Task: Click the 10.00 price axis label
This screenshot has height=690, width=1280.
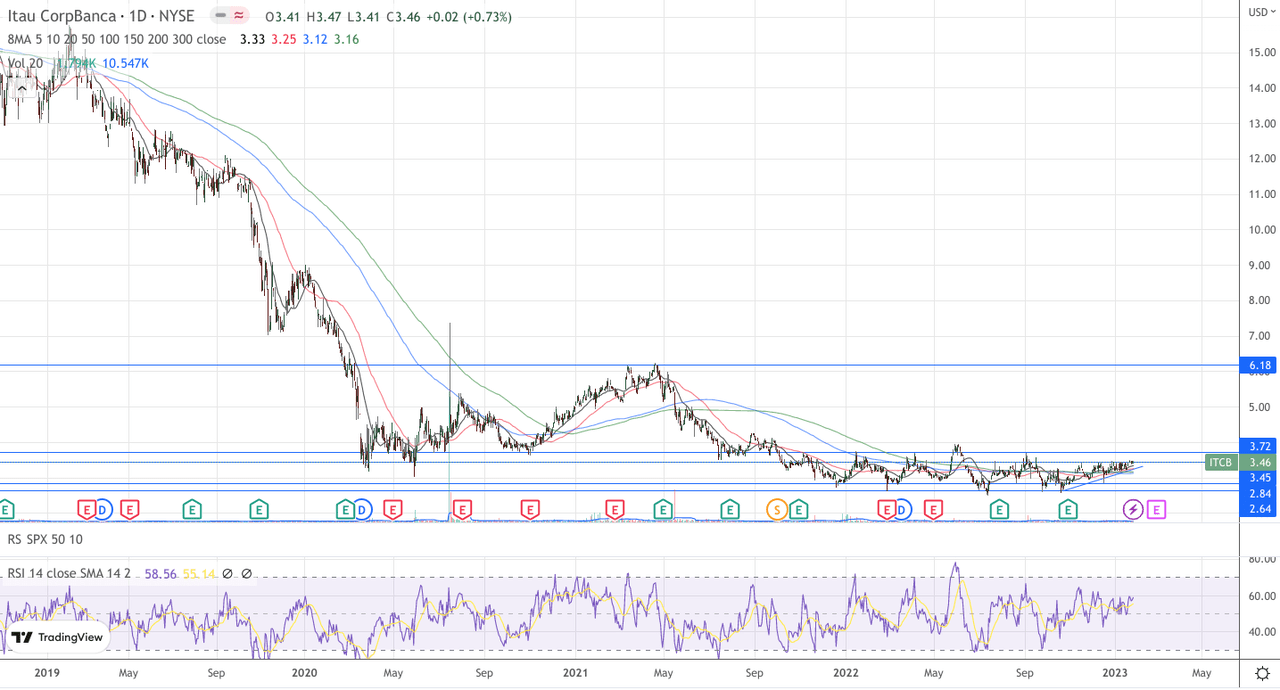Action: 1260,229
